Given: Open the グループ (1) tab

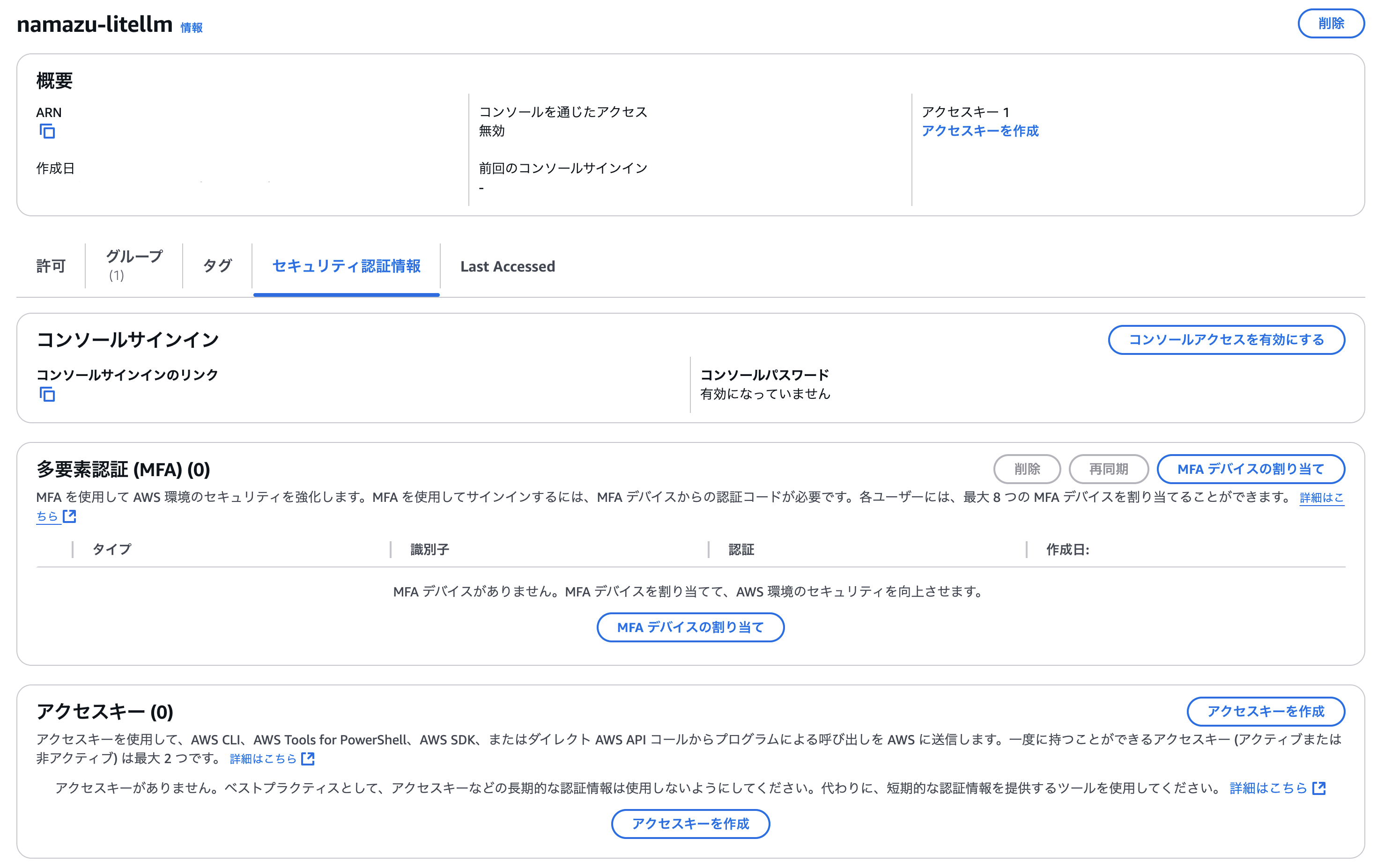Looking at the screenshot, I should (134, 265).
